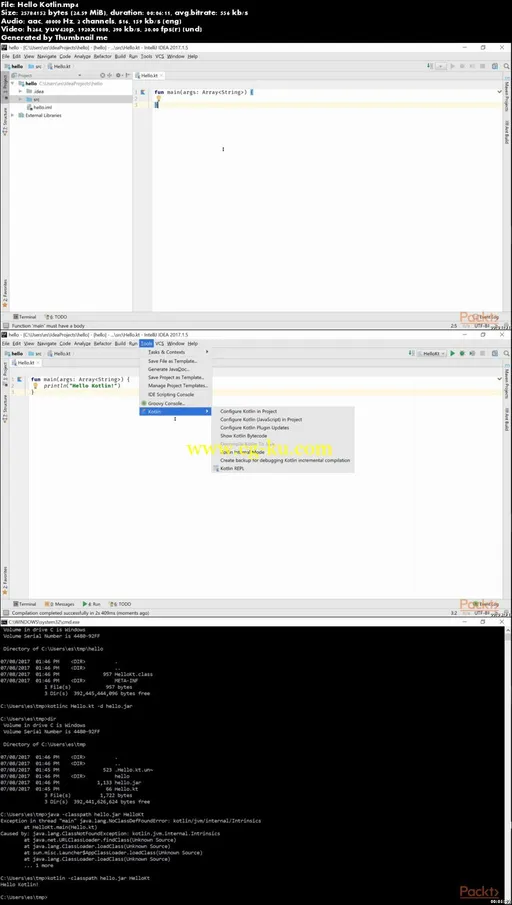Click tool-window toggle icon left of Compilation message
Screen dimensions: 512x905
click(5, 613)
